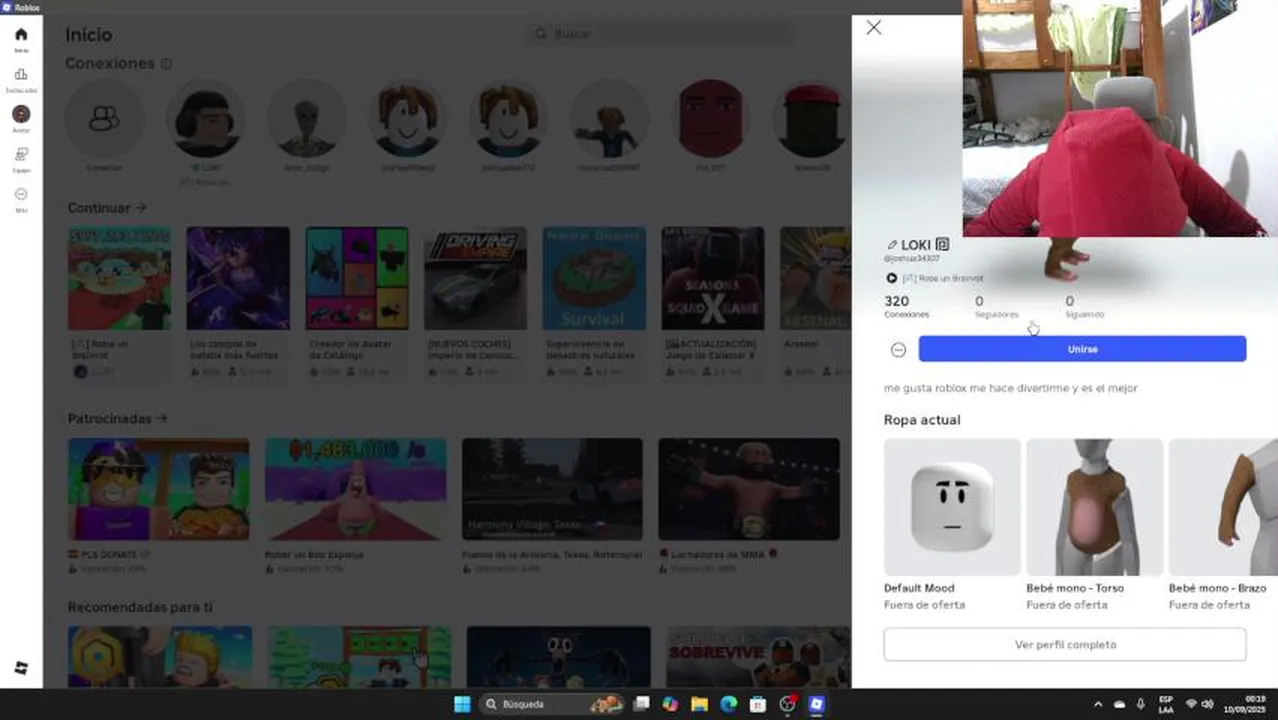Screen dimensions: 1278x720
Task: Open Los campos de batalla más fuertes tile
Action: [x=238, y=278]
